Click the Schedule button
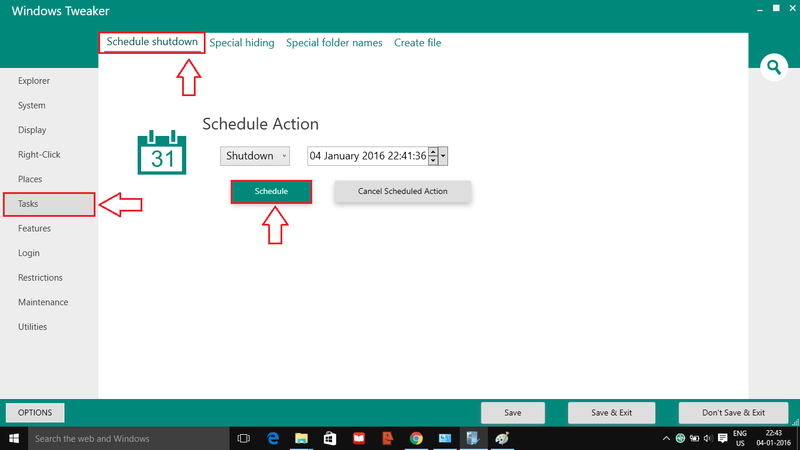The height and width of the screenshot is (450, 800). click(x=271, y=191)
